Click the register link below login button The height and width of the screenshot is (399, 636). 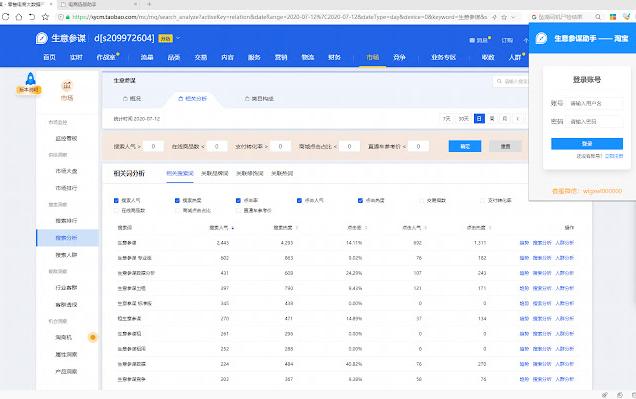coord(614,156)
